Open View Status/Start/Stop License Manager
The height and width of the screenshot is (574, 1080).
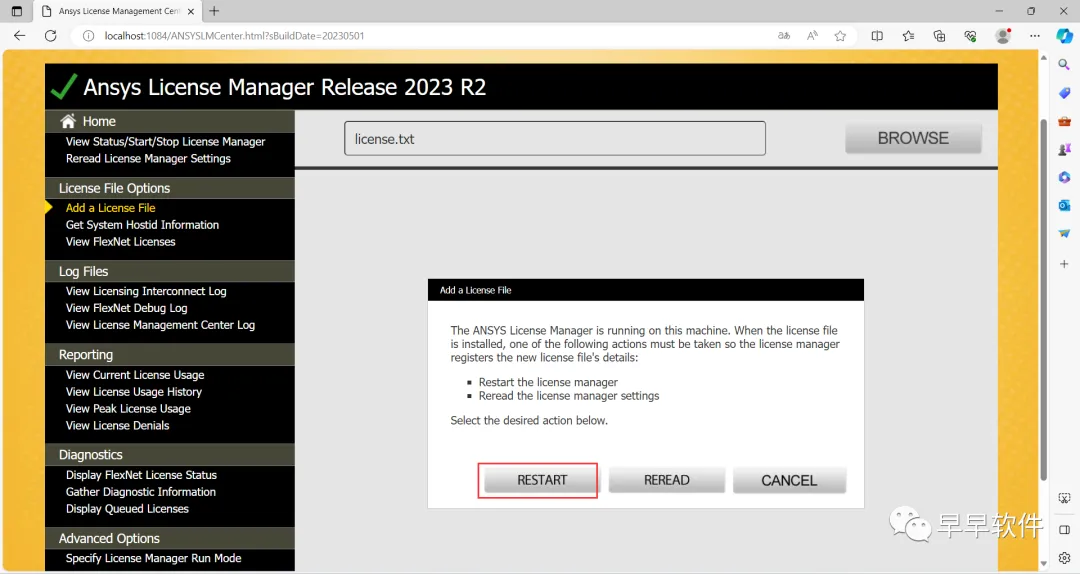pos(165,141)
